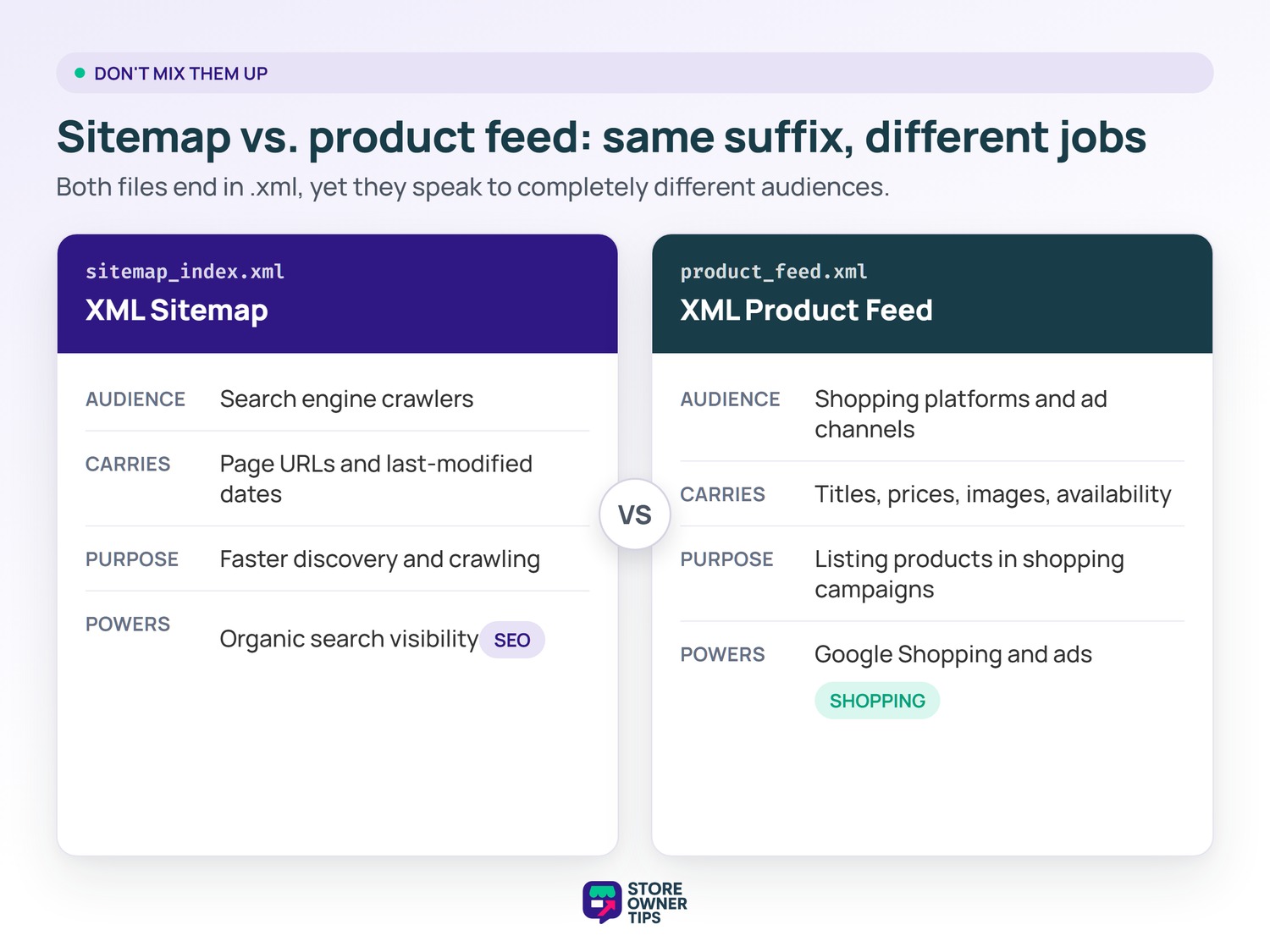1270x952 pixels.
Task: Click PURPOSE label in the Product Feed card
Action: point(727,559)
